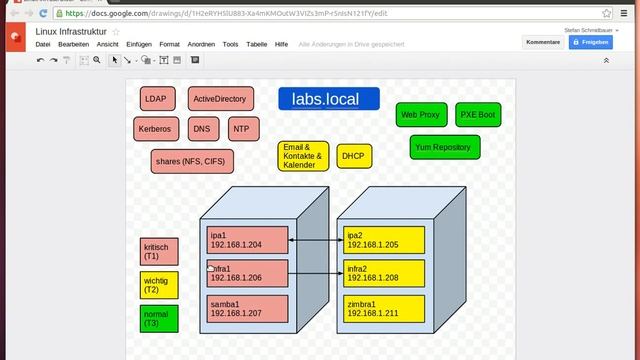This screenshot has height=360, width=640.
Task: Select the line drawing tool
Action: pyautogui.click(x=127, y=60)
